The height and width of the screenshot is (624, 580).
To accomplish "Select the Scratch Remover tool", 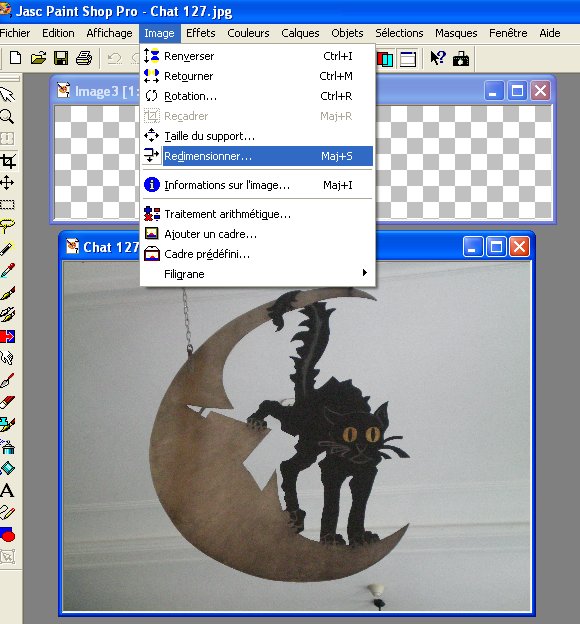I will [7, 380].
